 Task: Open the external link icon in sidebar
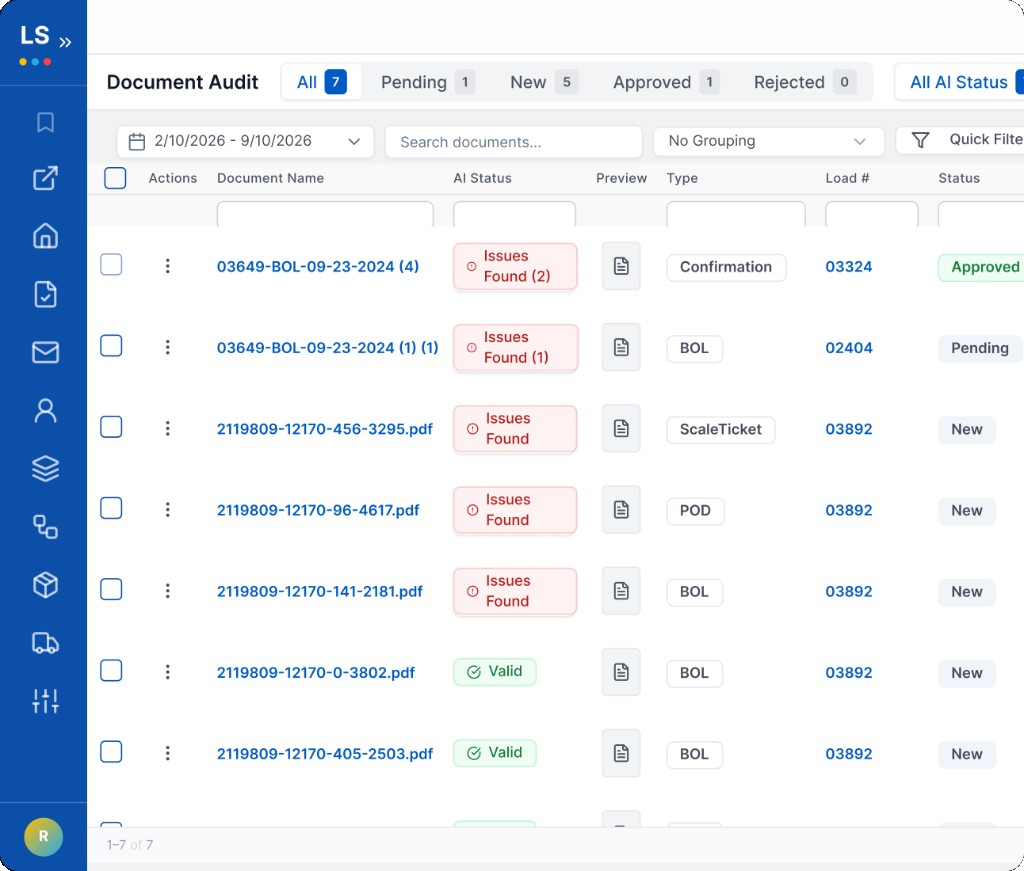click(x=45, y=178)
